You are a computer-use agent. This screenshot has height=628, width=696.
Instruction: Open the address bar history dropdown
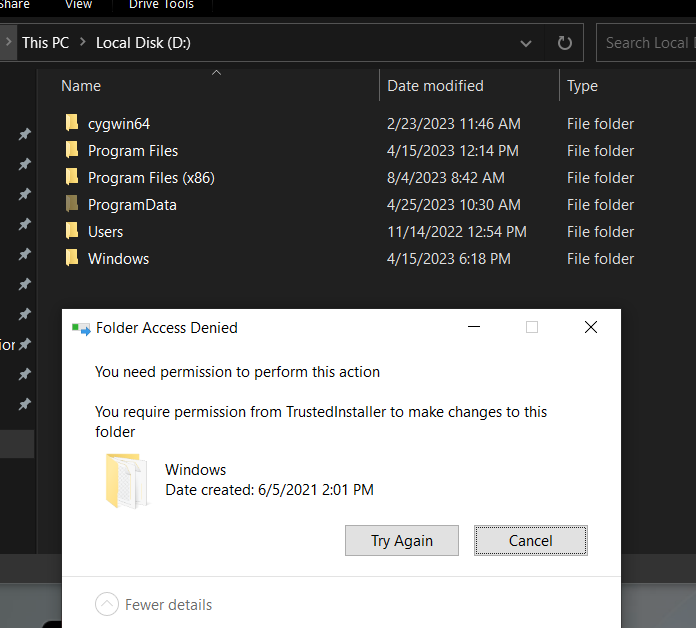pyautogui.click(x=526, y=43)
